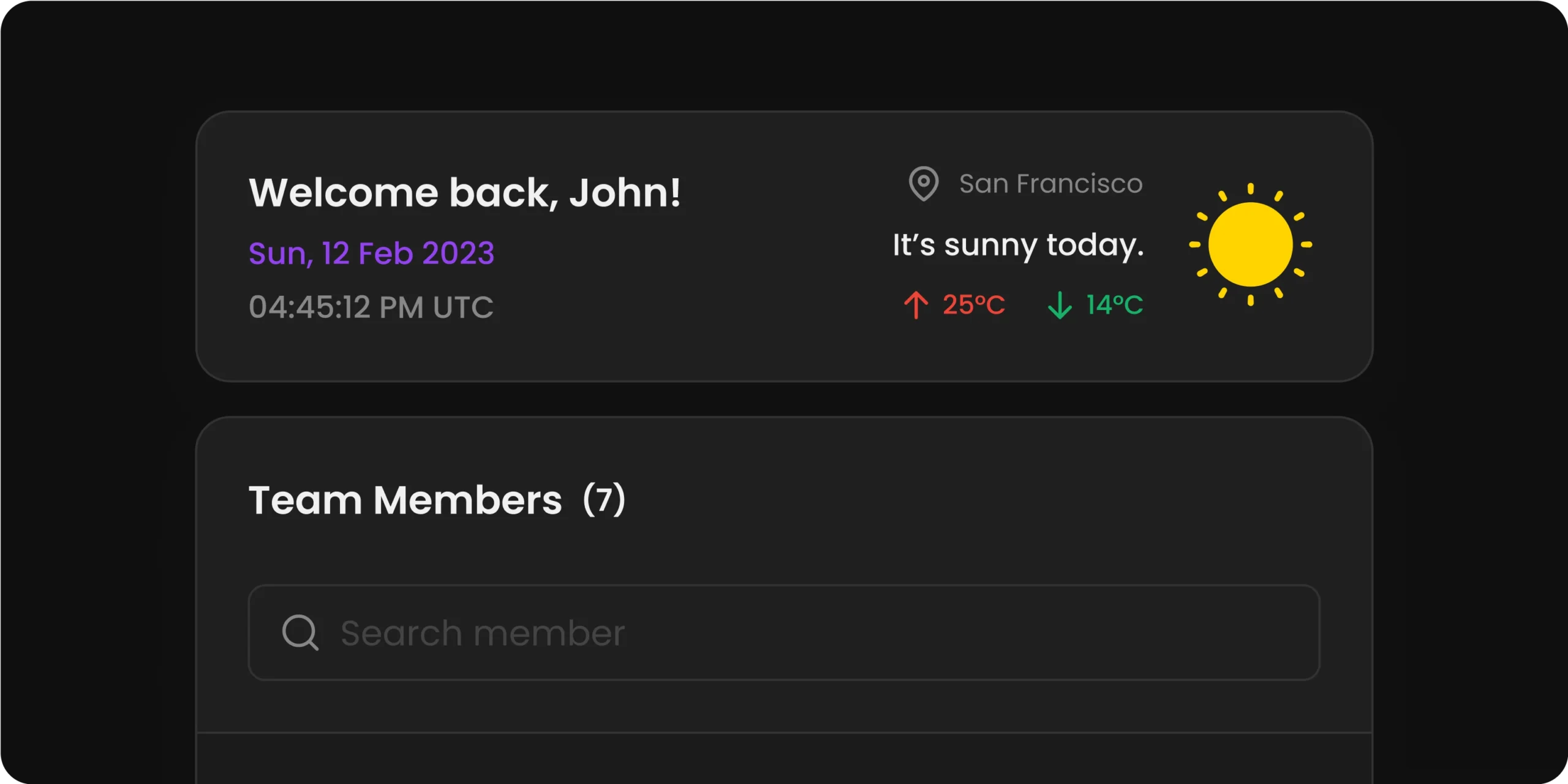Click the 25°C high temperature
Viewport: 1568px width, 784px height.
click(x=974, y=305)
